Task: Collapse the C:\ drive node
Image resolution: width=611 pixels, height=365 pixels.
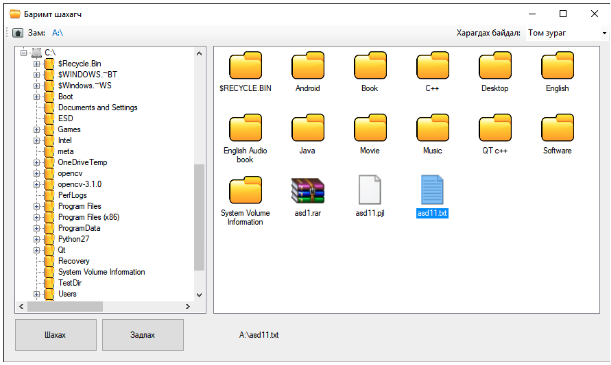Action: coord(24,52)
